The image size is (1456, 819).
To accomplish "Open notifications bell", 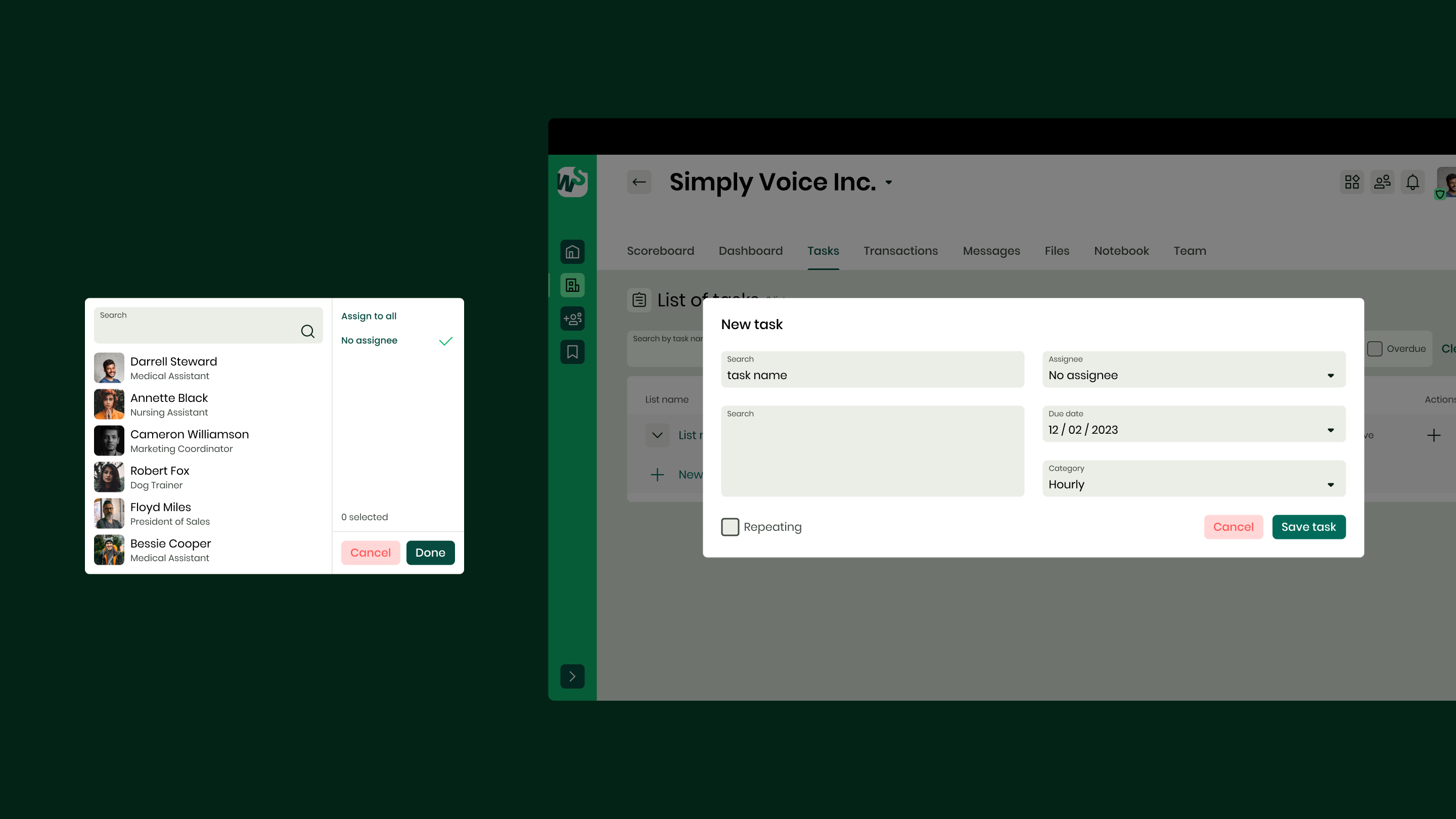I will tap(1413, 182).
